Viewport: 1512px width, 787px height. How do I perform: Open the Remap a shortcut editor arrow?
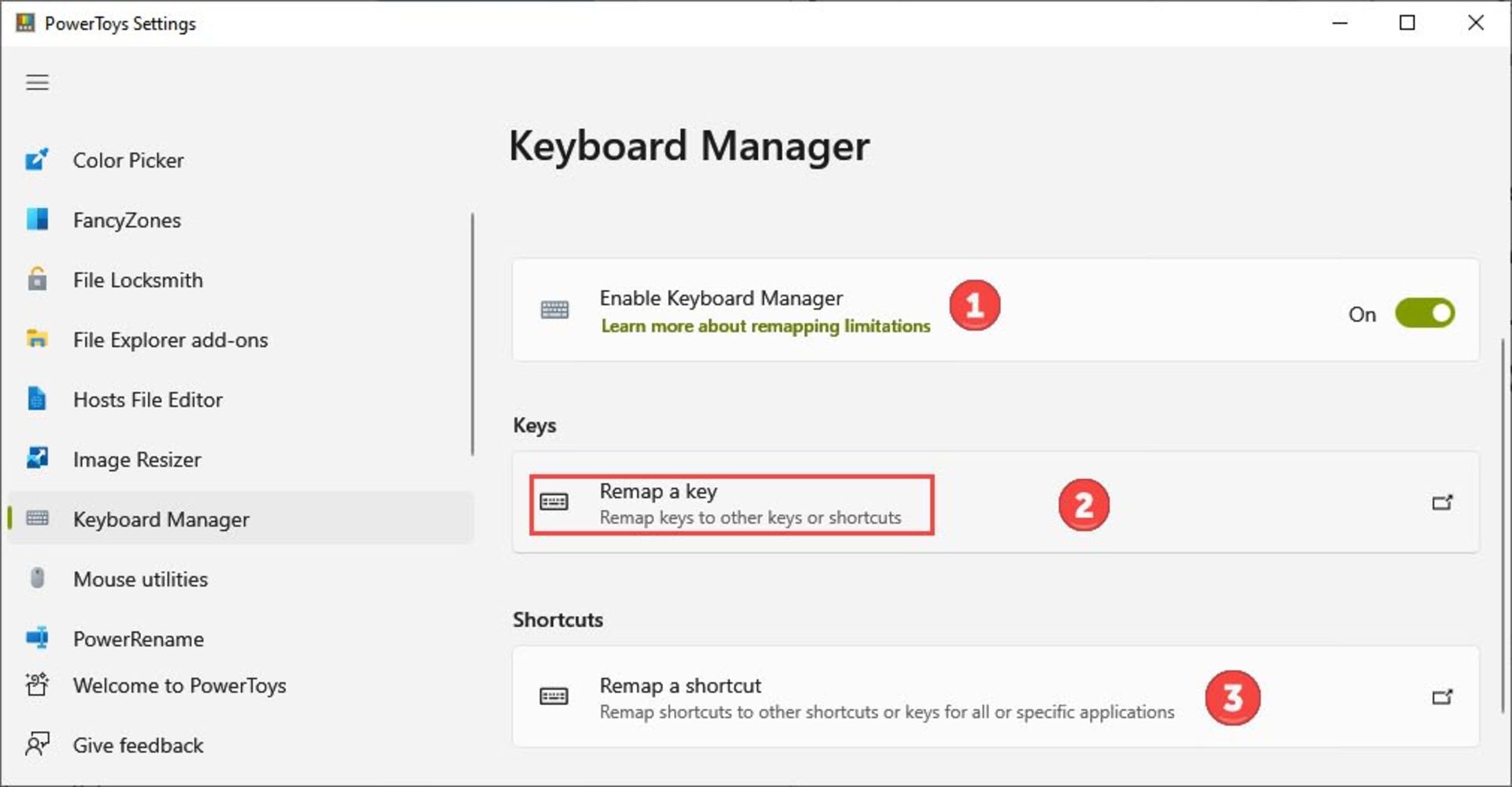pyautogui.click(x=1441, y=697)
